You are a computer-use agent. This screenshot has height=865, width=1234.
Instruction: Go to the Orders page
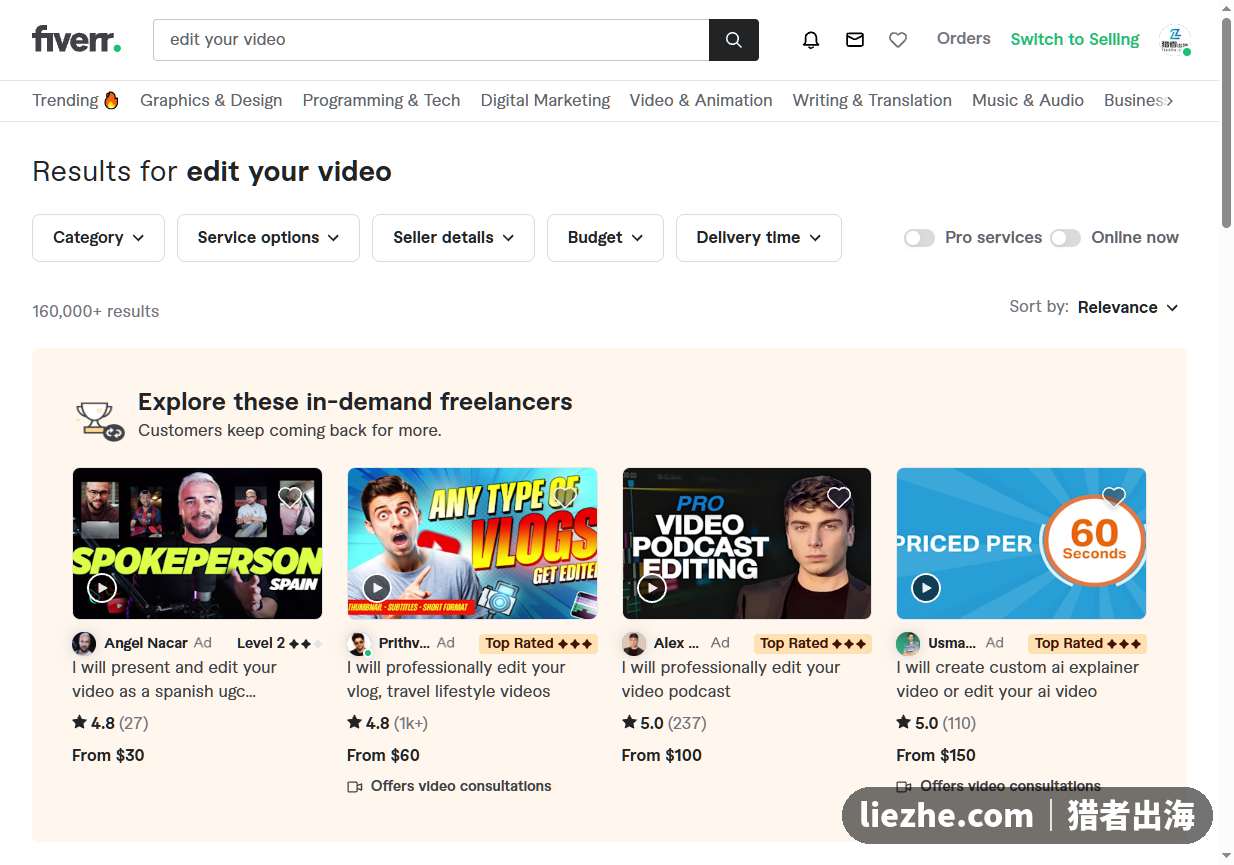pos(964,39)
